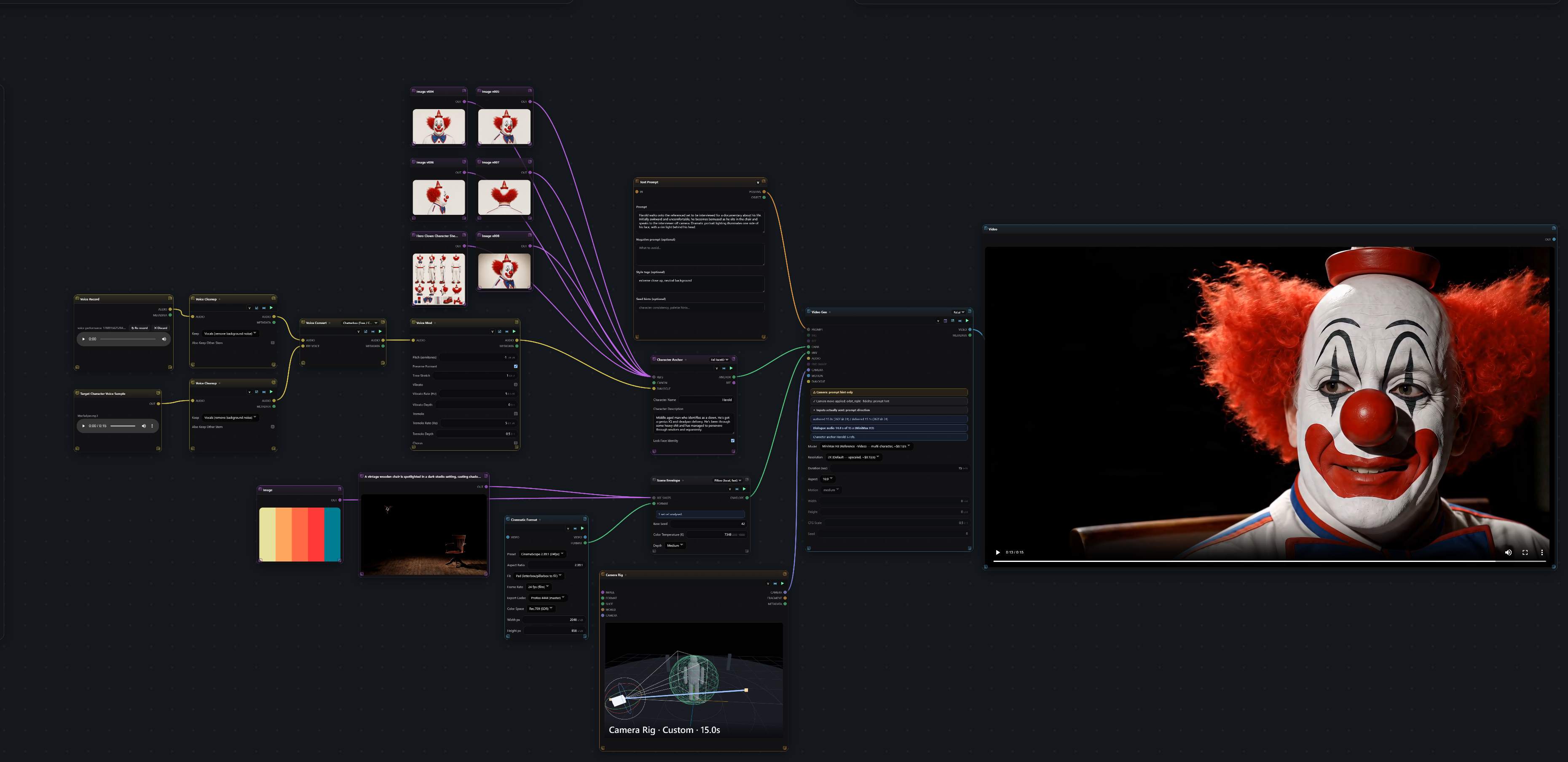Play Macfadyan.mp3 voice sample
Image resolution: width=1568 pixels, height=762 pixels.
click(83, 426)
